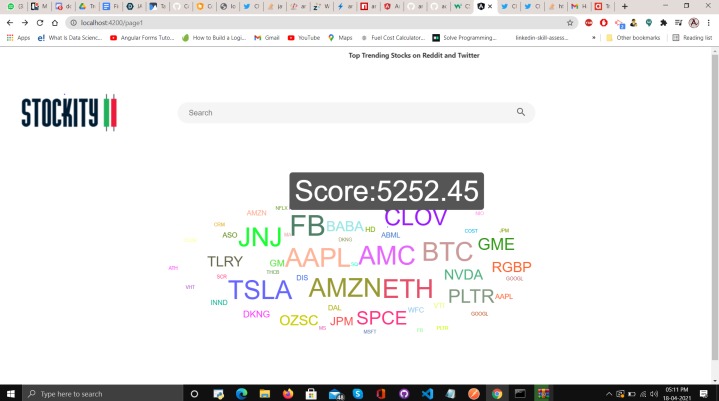The height and width of the screenshot is (401, 719).
Task: Click GME in the word cloud
Action: coord(496,244)
